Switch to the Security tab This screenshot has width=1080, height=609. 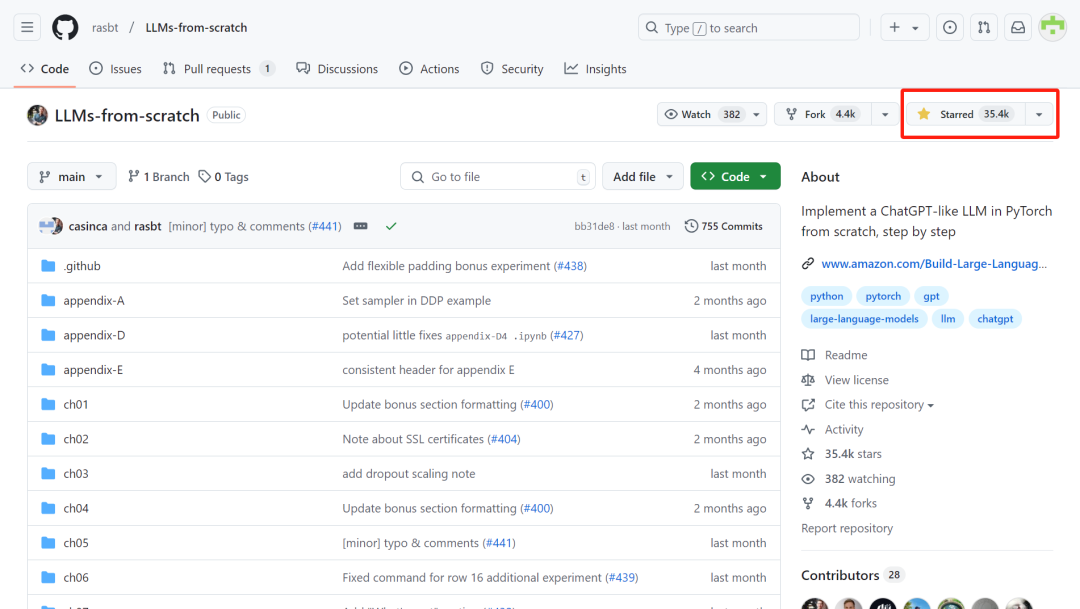point(512,69)
